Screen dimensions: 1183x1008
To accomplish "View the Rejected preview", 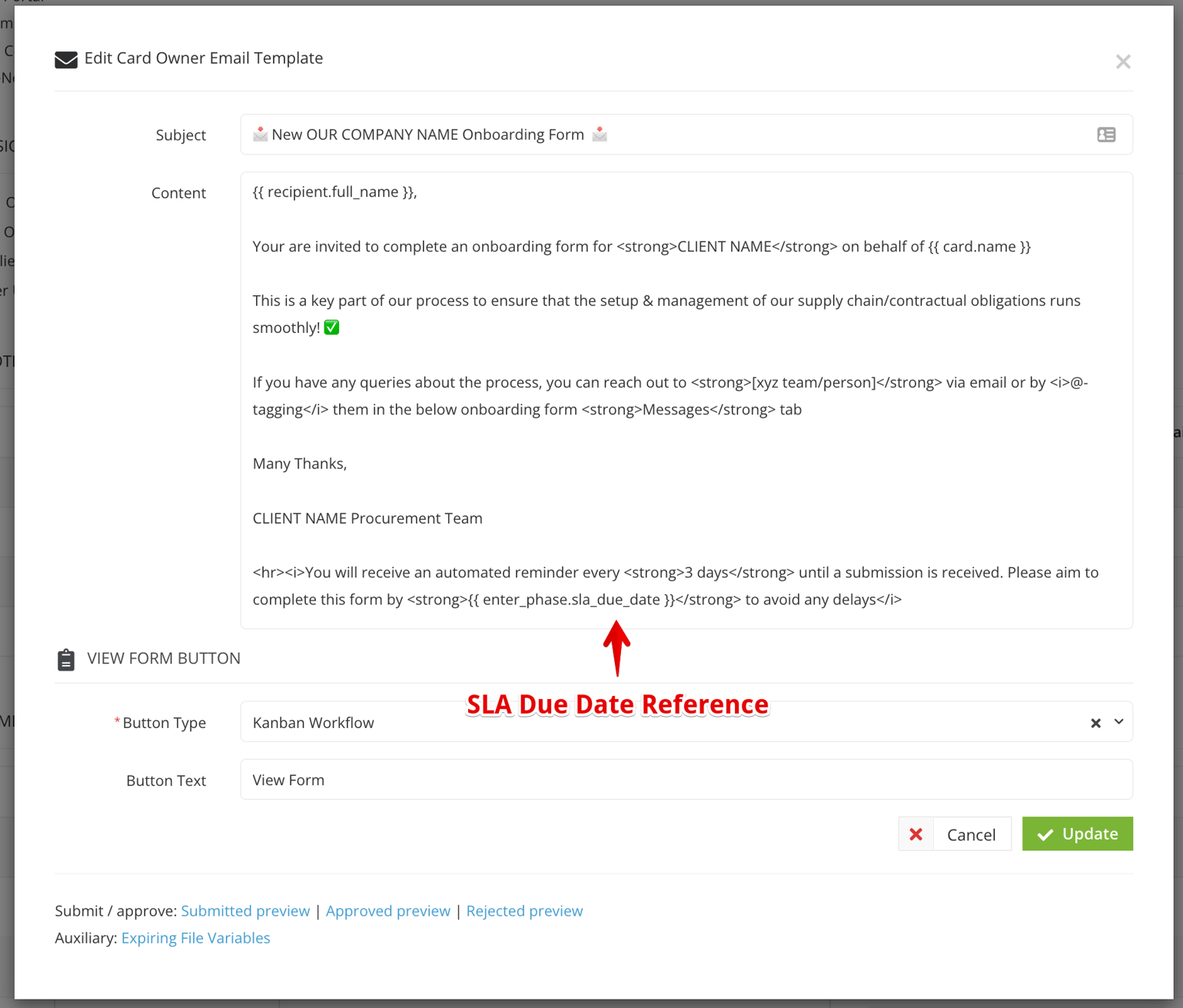I will coord(524,910).
